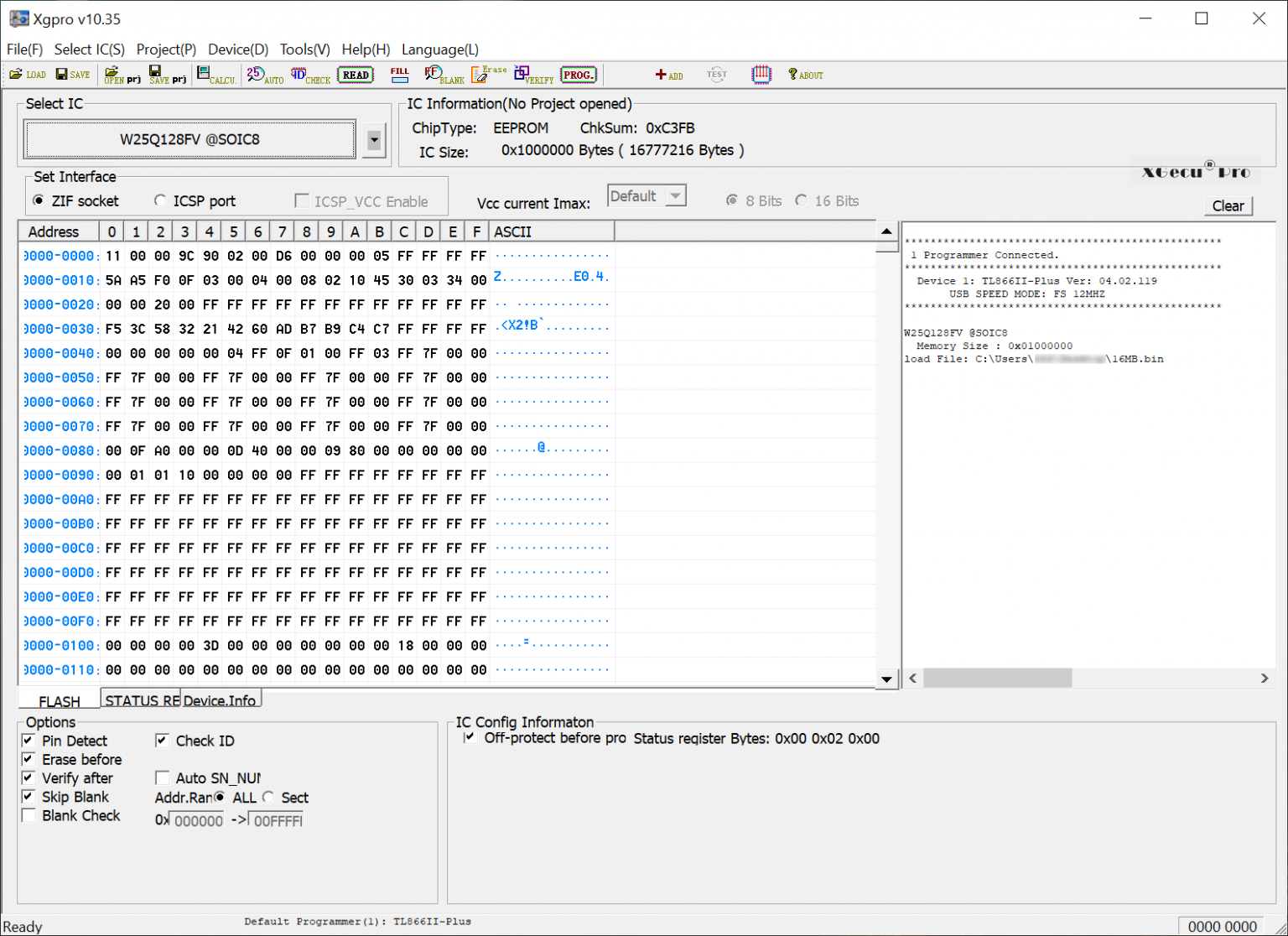Select the ALL address range radio
The width and height of the screenshot is (1288, 936).
point(220,797)
